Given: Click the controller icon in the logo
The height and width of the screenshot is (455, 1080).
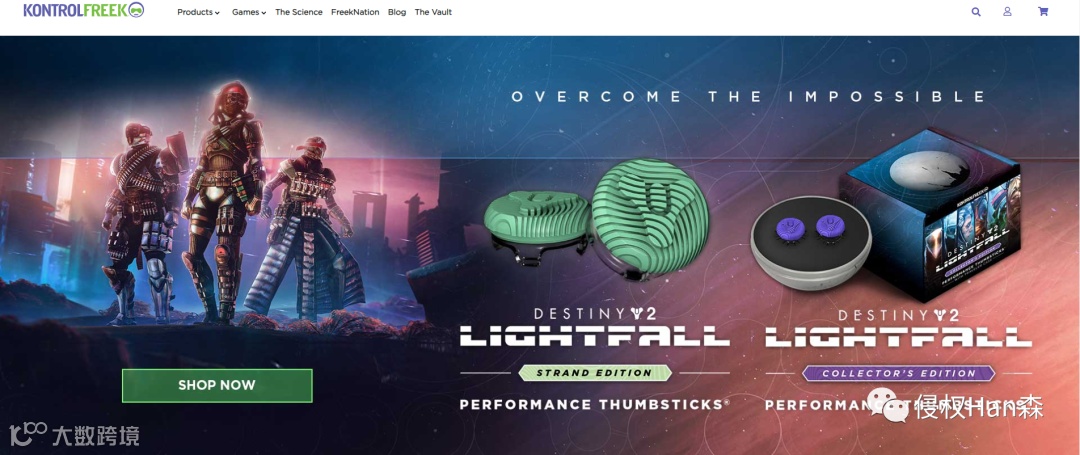Looking at the screenshot, I should (x=136, y=10).
